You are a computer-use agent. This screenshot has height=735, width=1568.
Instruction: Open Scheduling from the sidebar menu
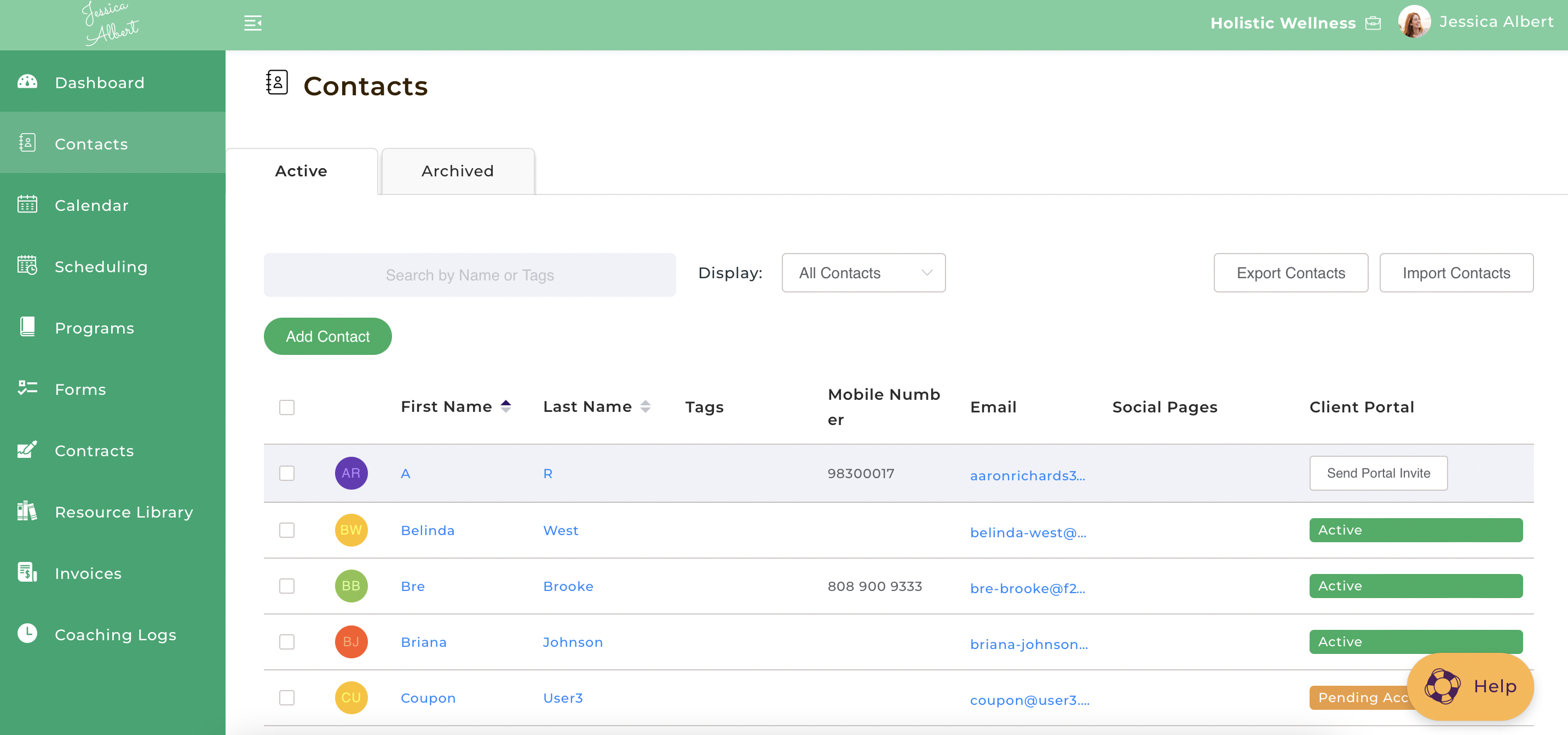pos(113,266)
